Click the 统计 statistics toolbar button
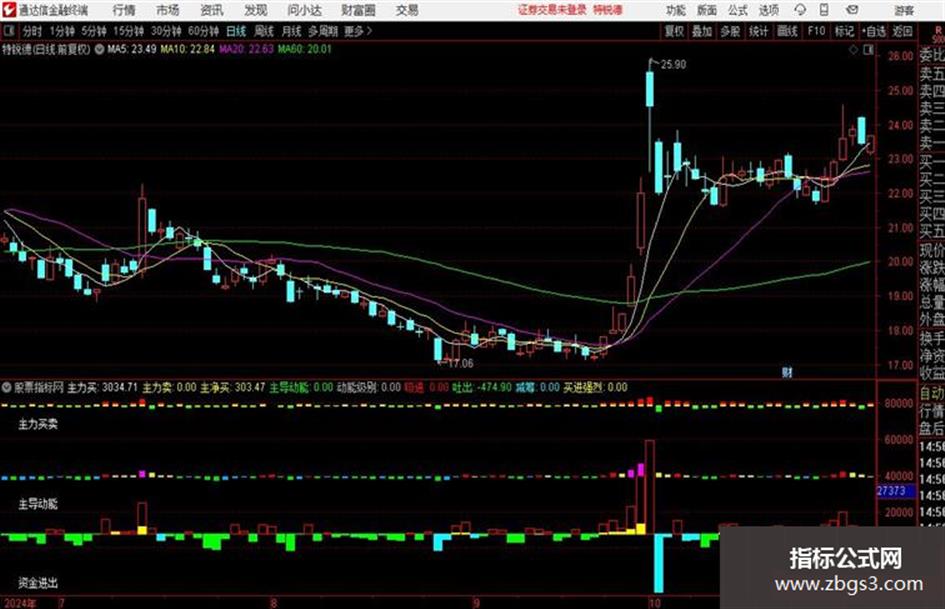Image resolution: width=945 pixels, height=609 pixels. (x=758, y=31)
